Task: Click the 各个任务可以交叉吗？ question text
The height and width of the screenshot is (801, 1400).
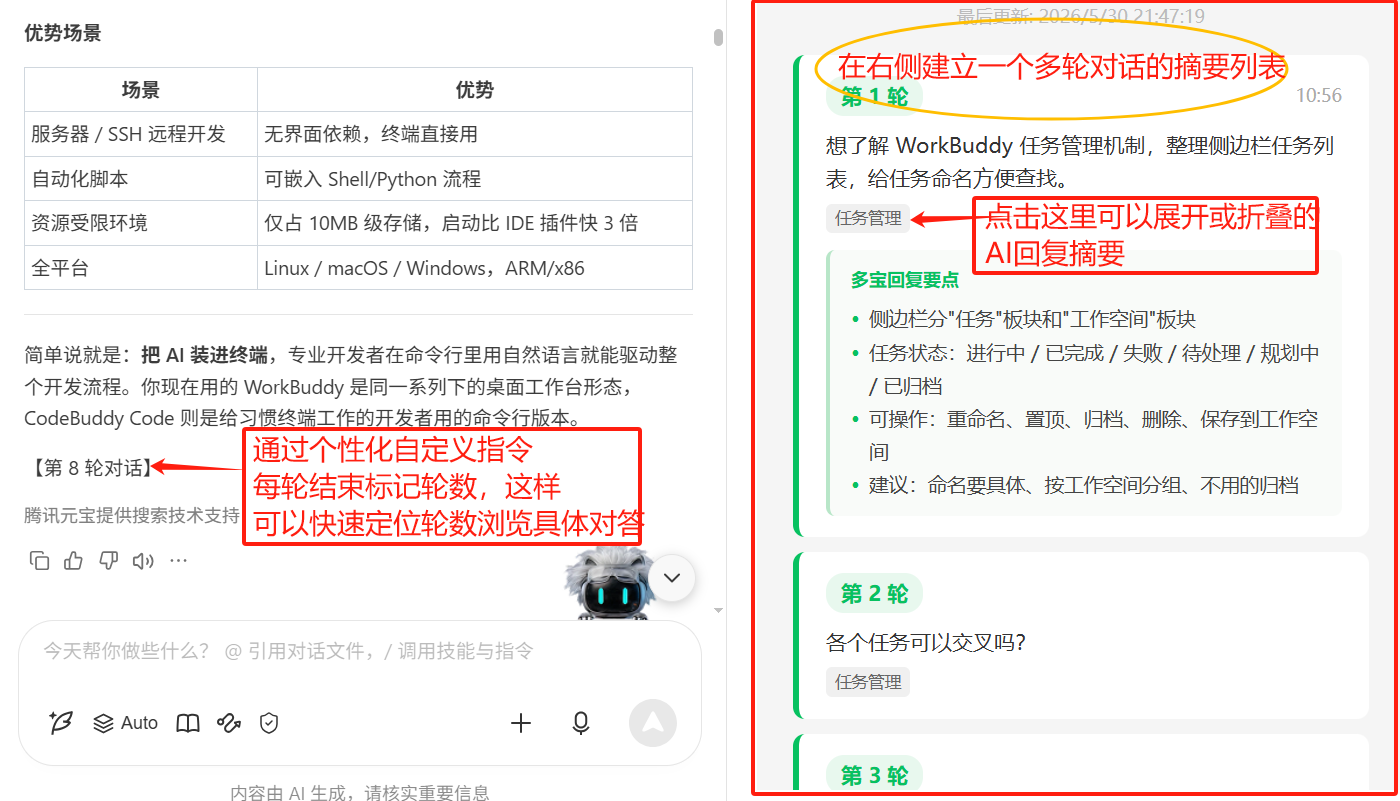Action: coord(926,642)
